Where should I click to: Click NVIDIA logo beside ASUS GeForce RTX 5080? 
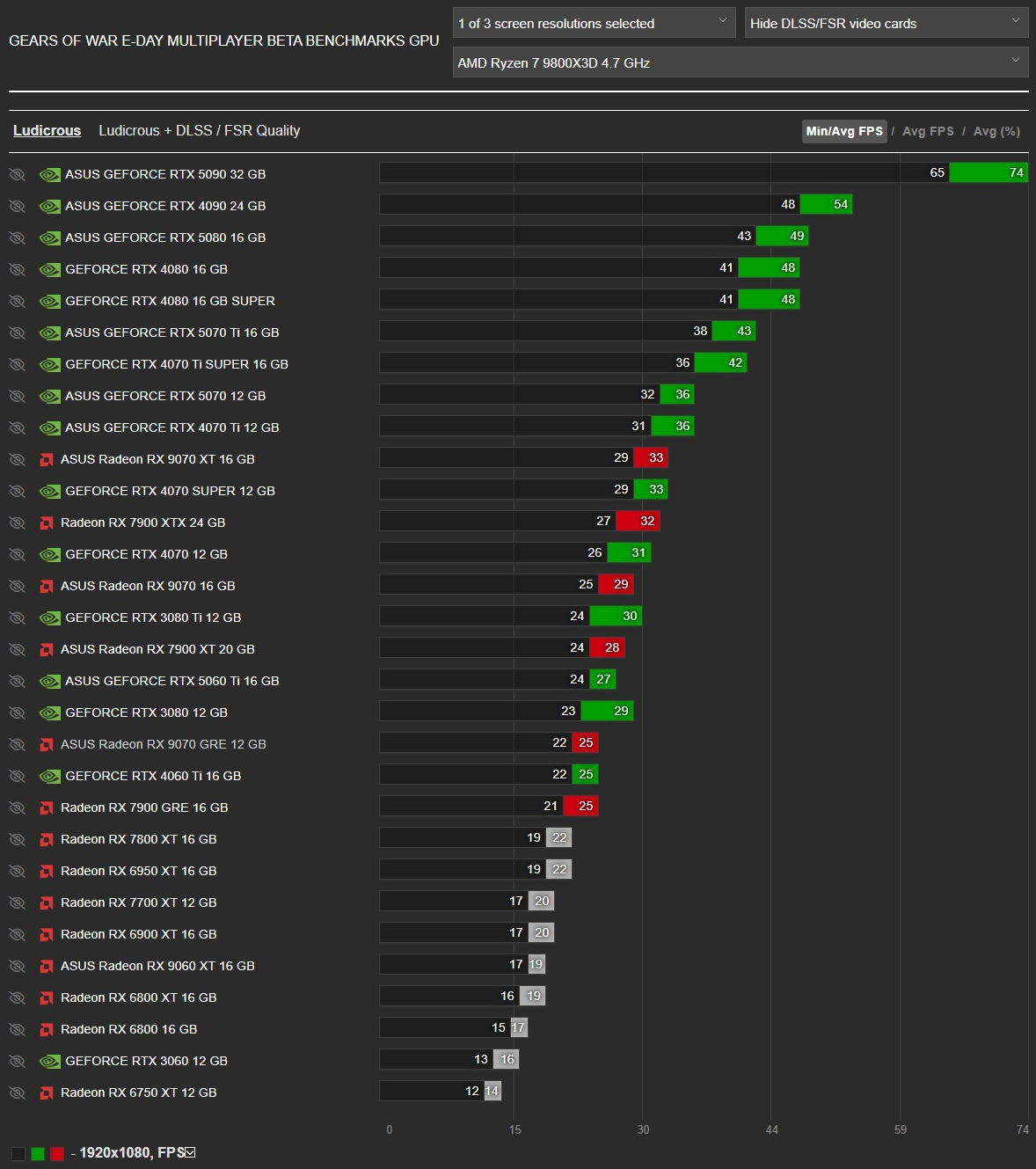tap(50, 237)
